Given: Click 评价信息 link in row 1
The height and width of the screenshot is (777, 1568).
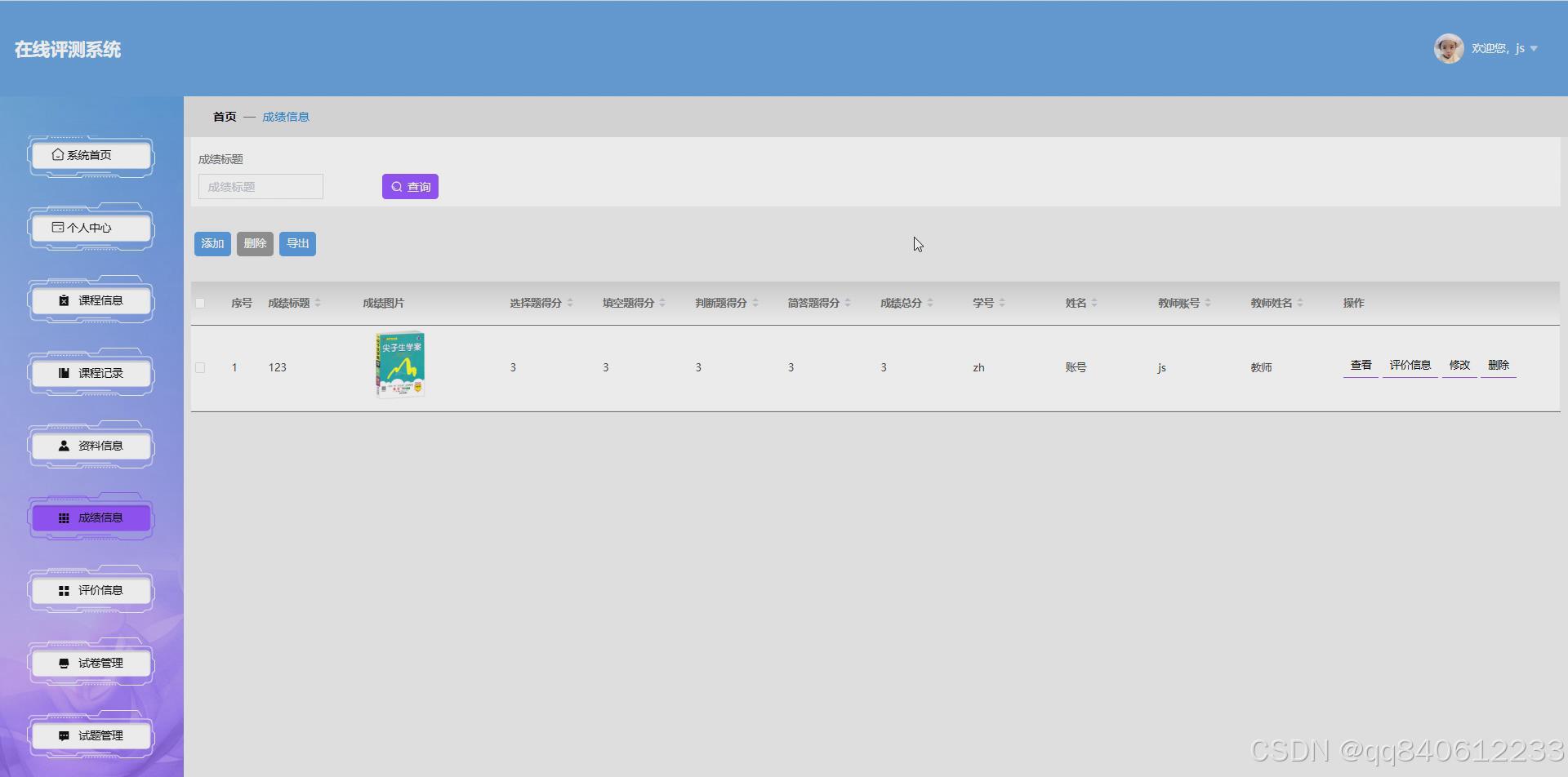Looking at the screenshot, I should tap(1410, 366).
